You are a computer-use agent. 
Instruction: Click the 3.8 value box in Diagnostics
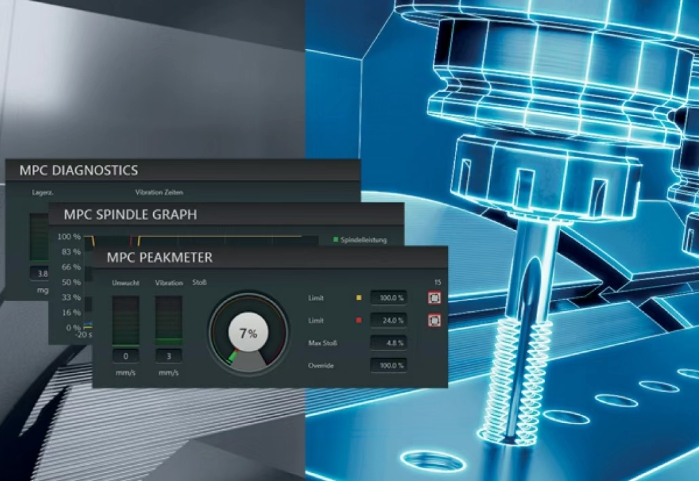click(x=39, y=273)
